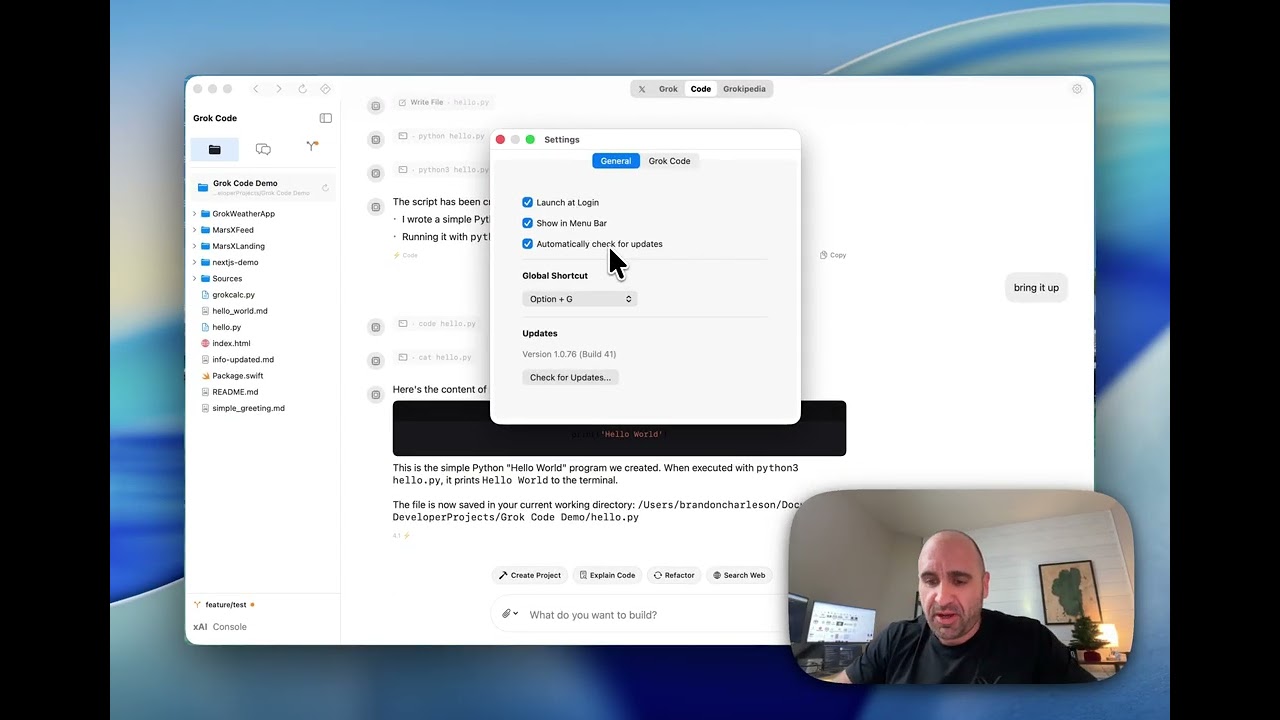Click the Grok Code Demo folder icon
1280x720 pixels.
pyautogui.click(x=203, y=187)
